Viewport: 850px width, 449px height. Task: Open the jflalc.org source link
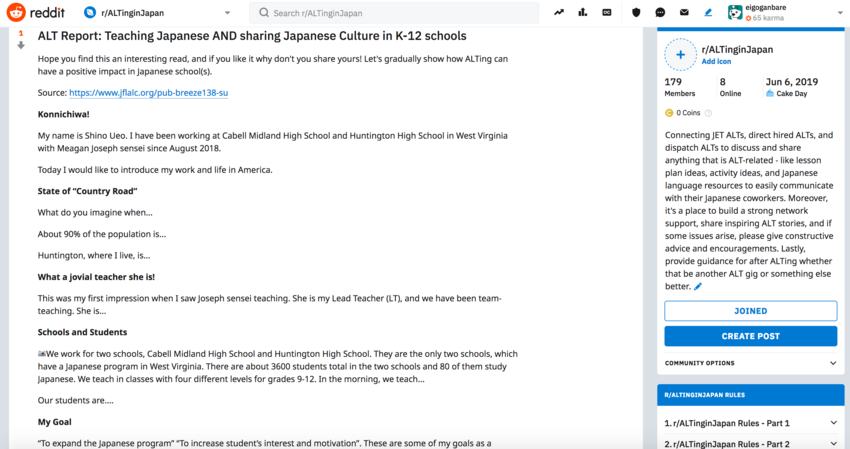point(149,93)
